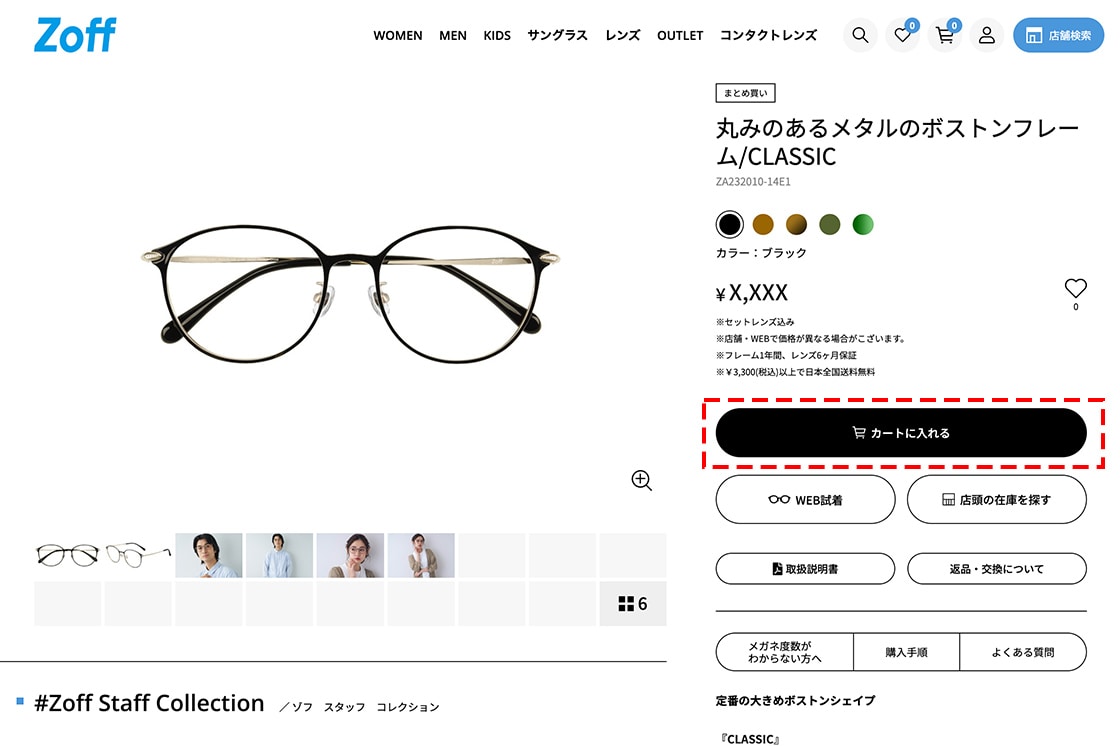Click 店頭の在庫を探す store stock button

tap(996, 499)
